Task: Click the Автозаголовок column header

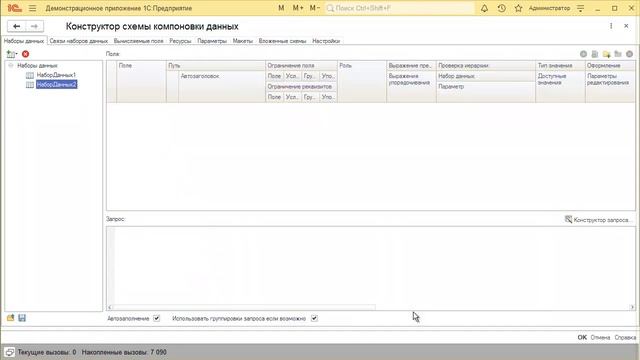Action: tap(222, 87)
